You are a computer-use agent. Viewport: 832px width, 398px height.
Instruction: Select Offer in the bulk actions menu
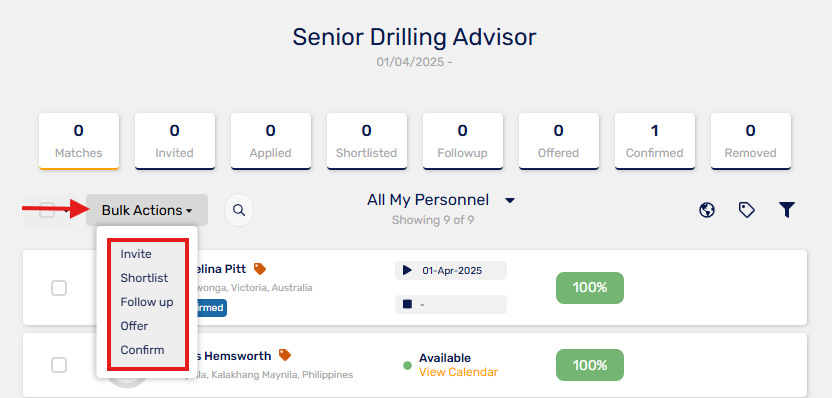(x=134, y=326)
